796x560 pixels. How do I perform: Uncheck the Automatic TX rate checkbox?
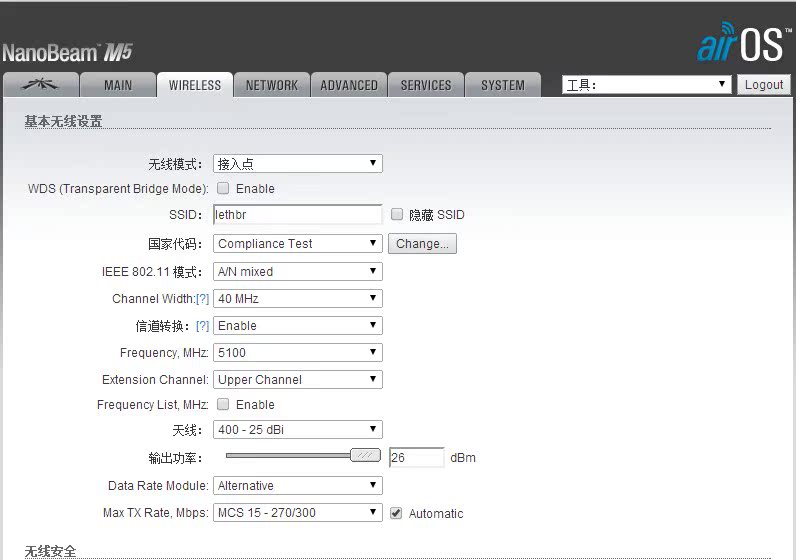[396, 513]
